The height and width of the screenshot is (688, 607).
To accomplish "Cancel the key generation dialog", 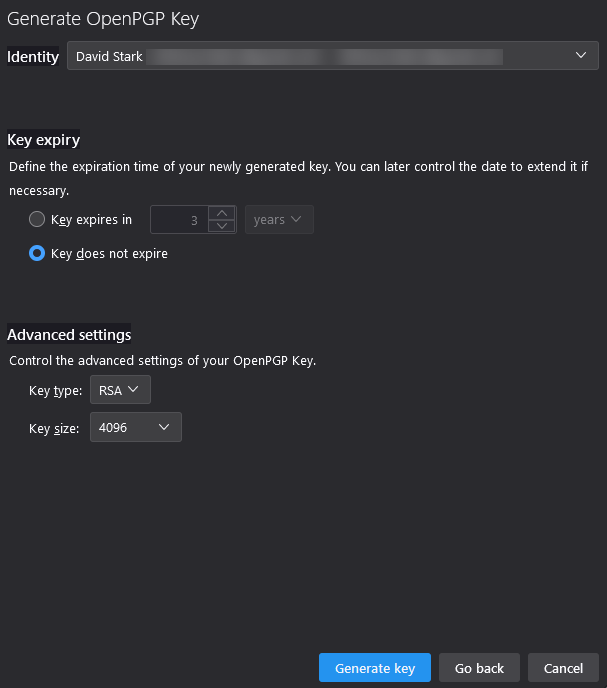I will 563,668.
